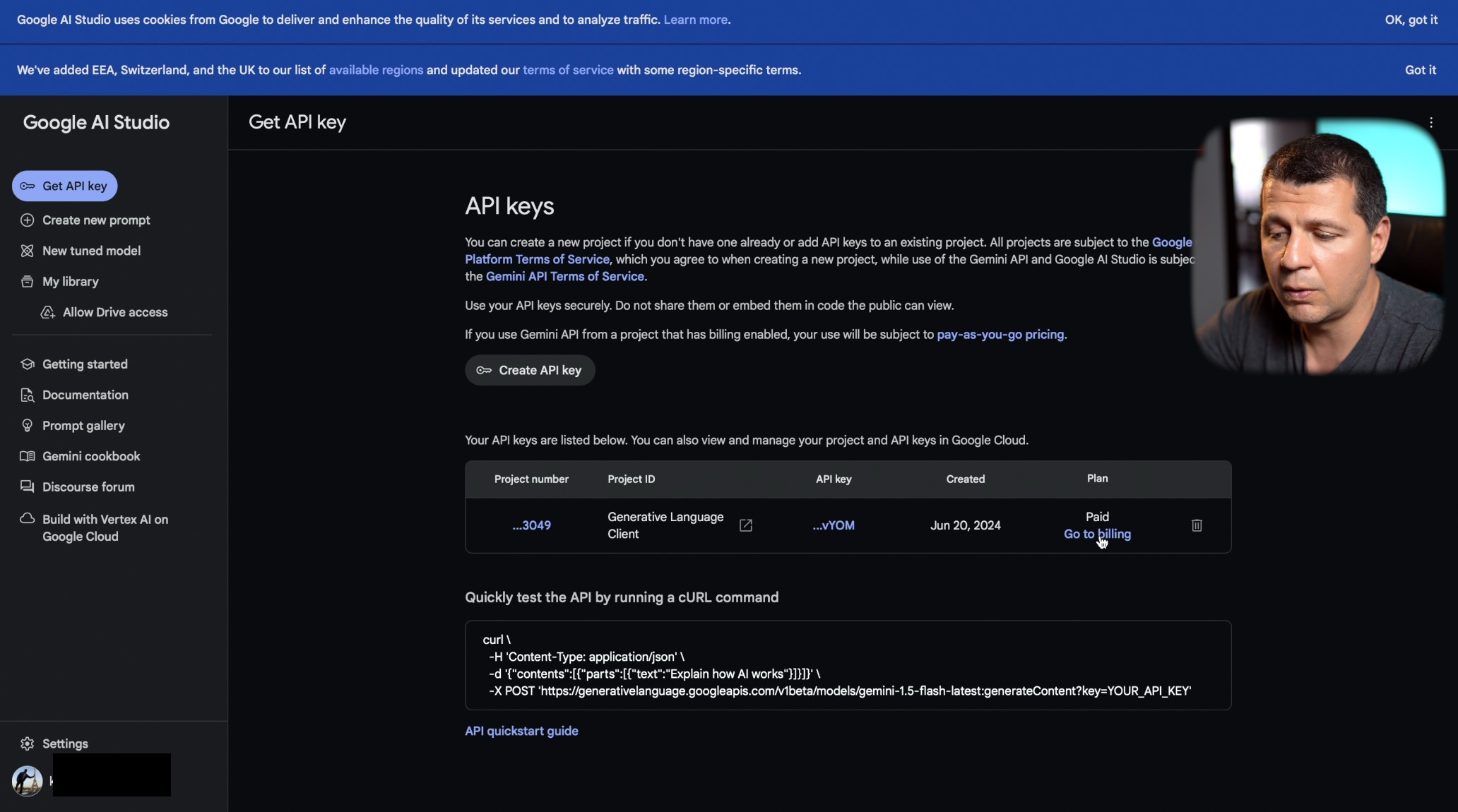The image size is (1458, 812).
Task: Open Gemini API Terms of Service link
Action: point(564,277)
